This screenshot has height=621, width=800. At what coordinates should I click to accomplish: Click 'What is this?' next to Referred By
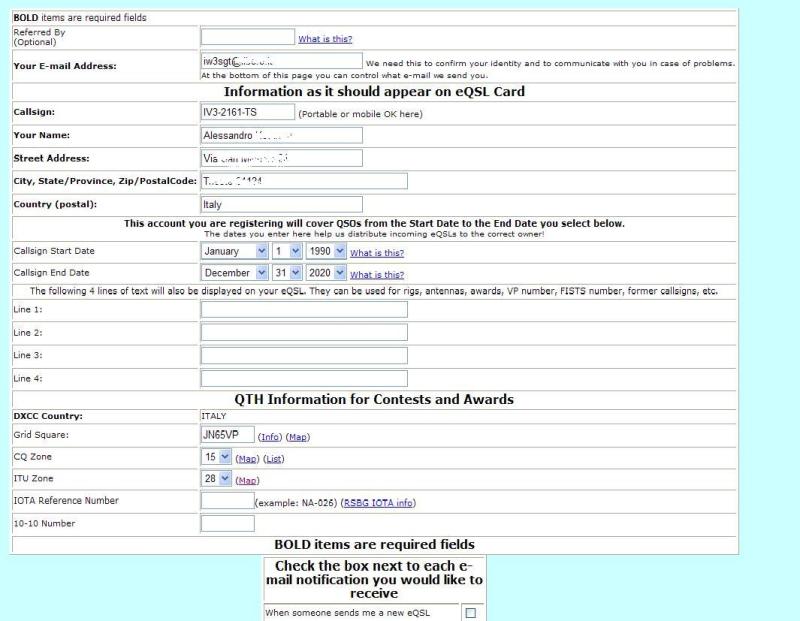point(325,39)
